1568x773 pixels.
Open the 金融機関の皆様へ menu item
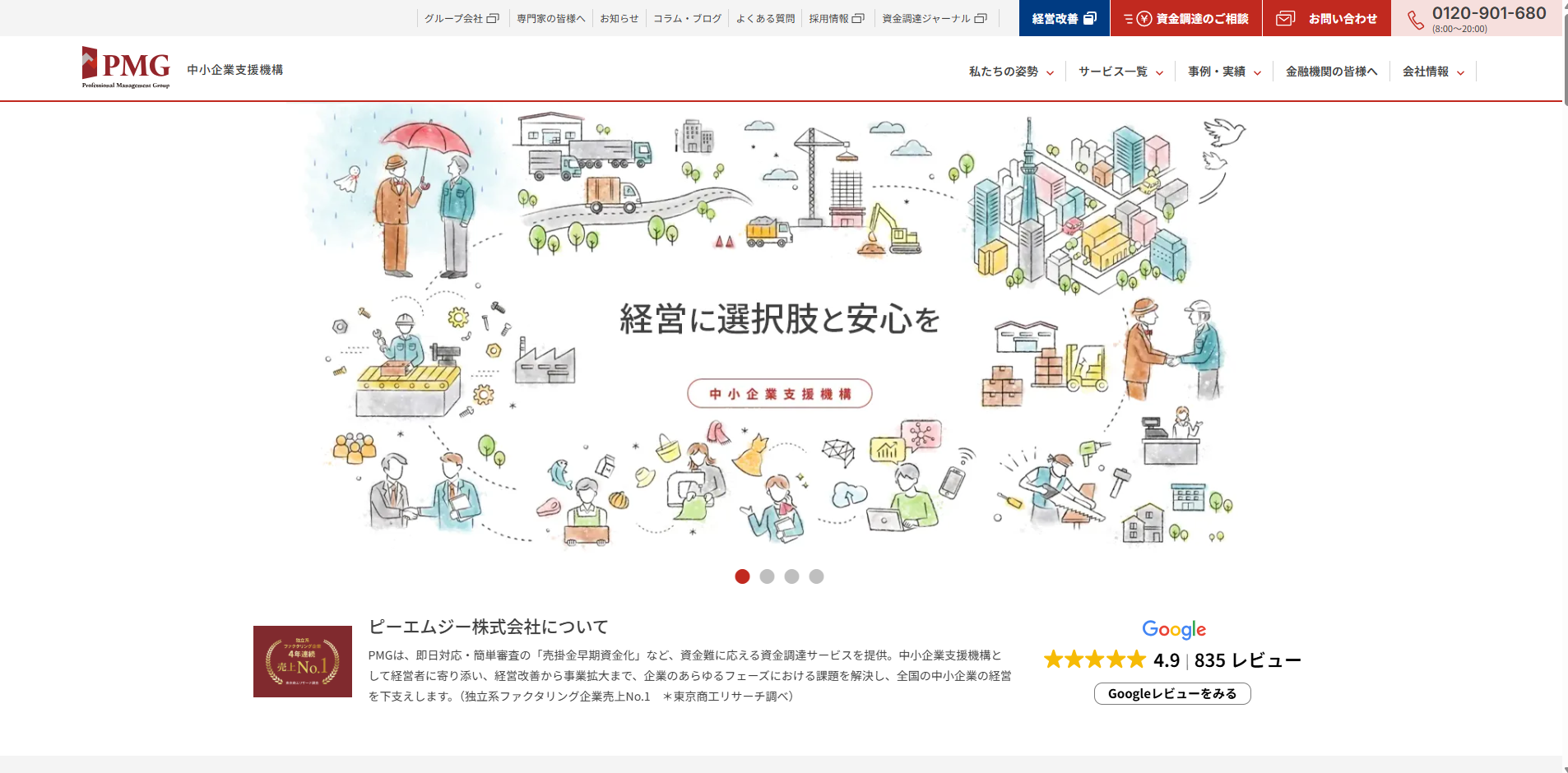click(x=1331, y=72)
